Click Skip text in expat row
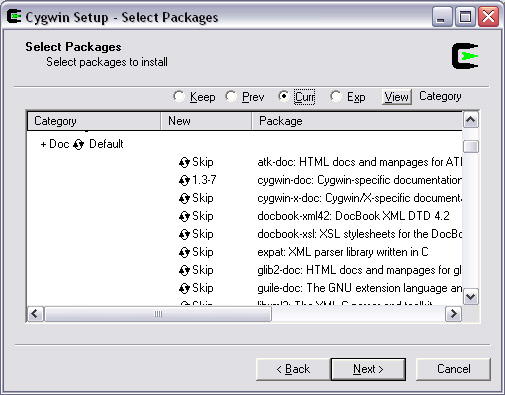The image size is (505, 395). pos(203,252)
